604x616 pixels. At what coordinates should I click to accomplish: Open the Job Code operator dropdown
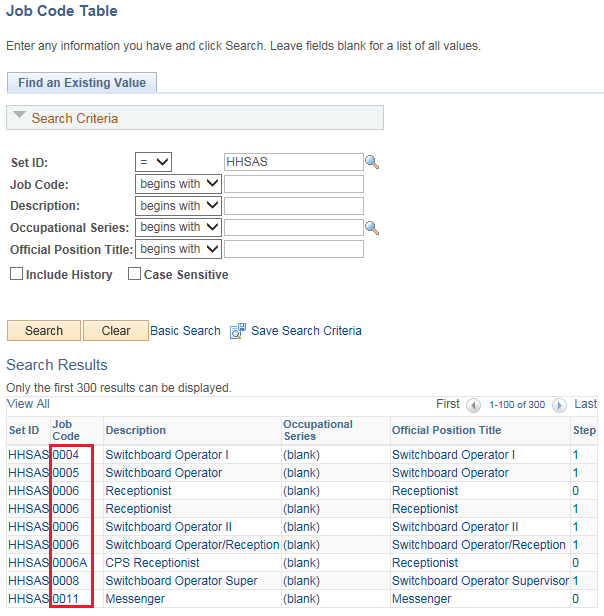click(x=178, y=184)
